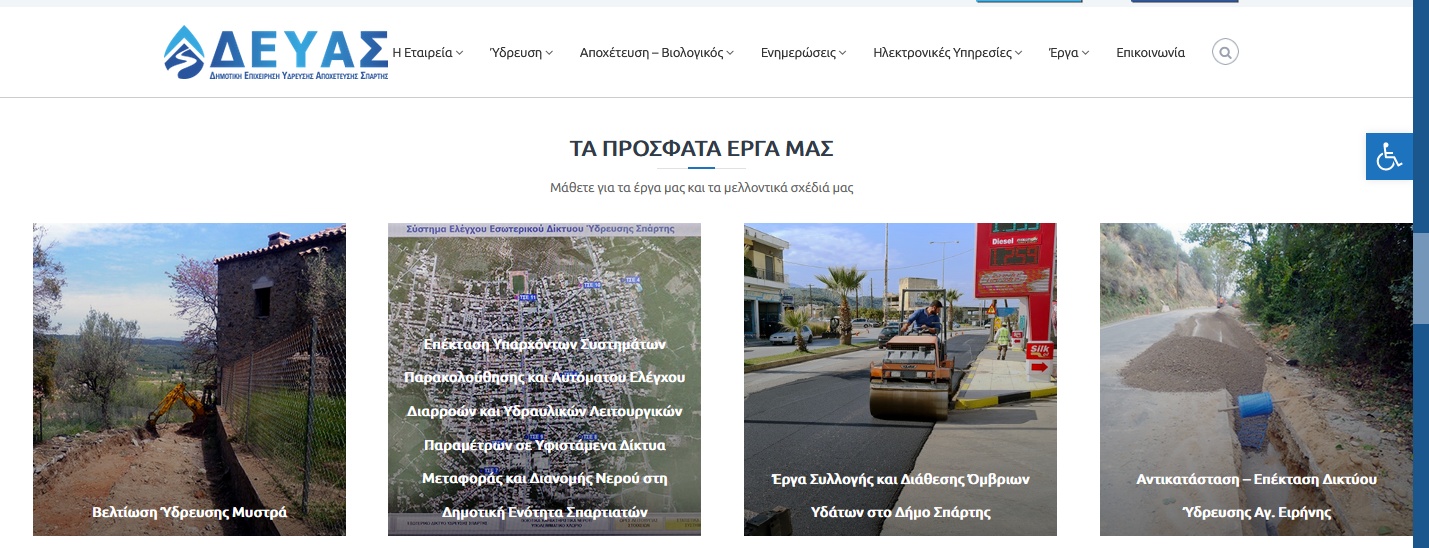Open the Επέκταση Υπαρχόντων Συστημάτων project title
Image resolution: width=1429 pixels, height=548 pixels.
(x=544, y=344)
